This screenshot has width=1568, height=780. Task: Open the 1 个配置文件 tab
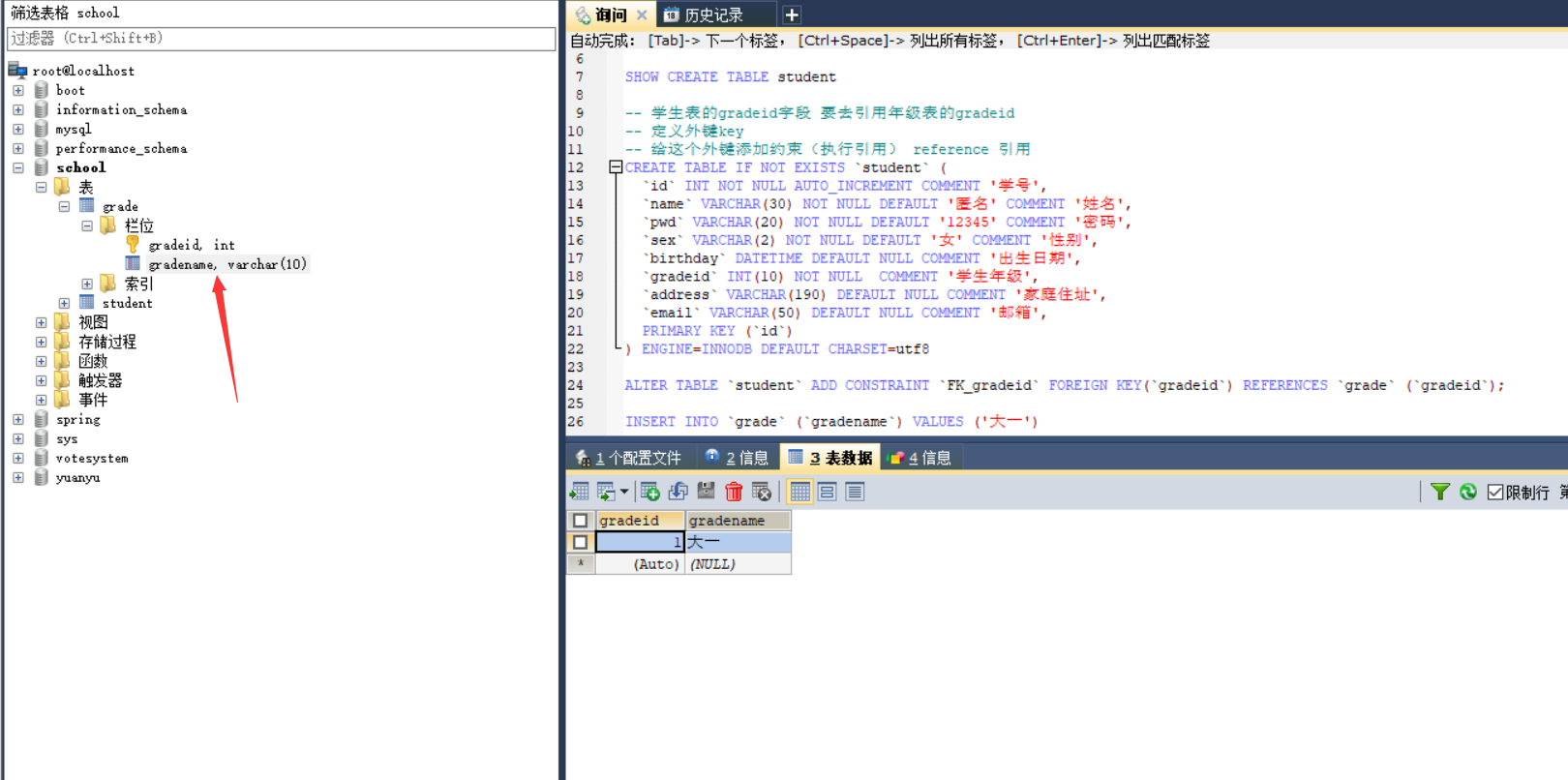(629, 458)
